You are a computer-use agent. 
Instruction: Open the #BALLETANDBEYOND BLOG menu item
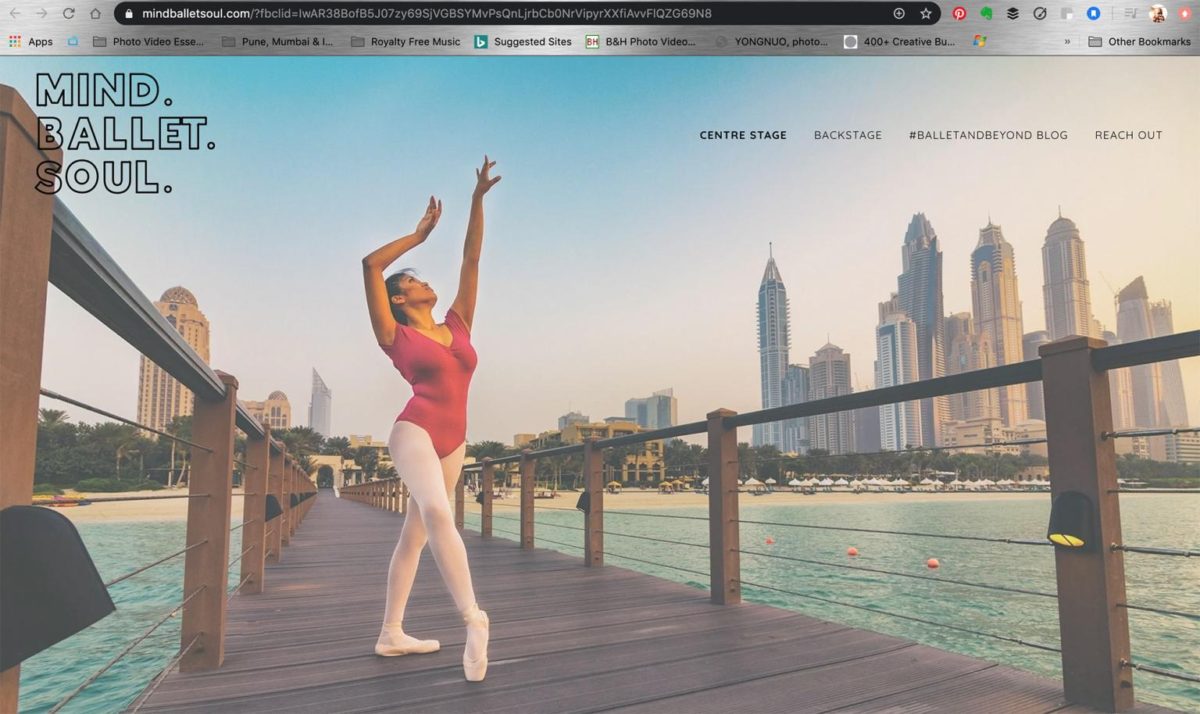point(988,135)
